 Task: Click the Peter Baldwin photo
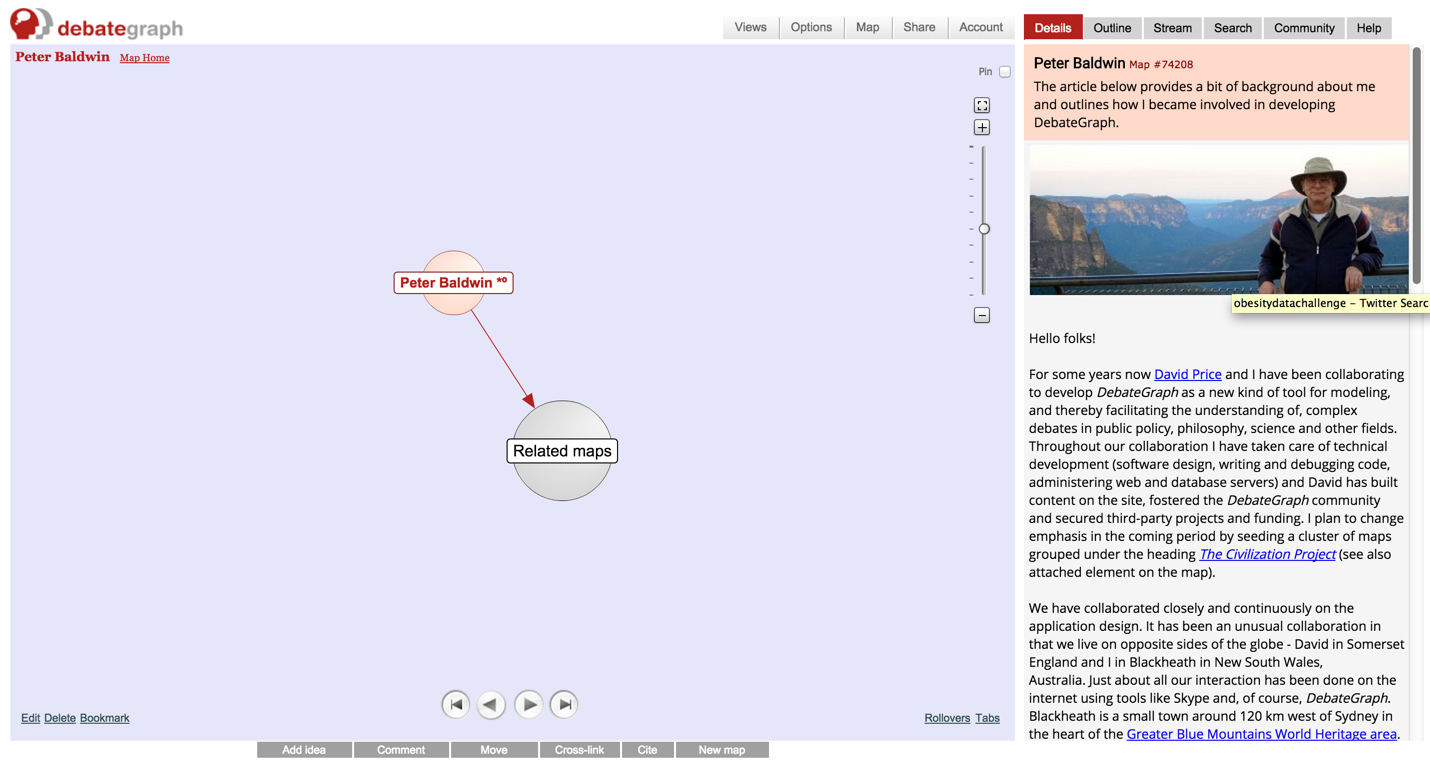(1219, 220)
